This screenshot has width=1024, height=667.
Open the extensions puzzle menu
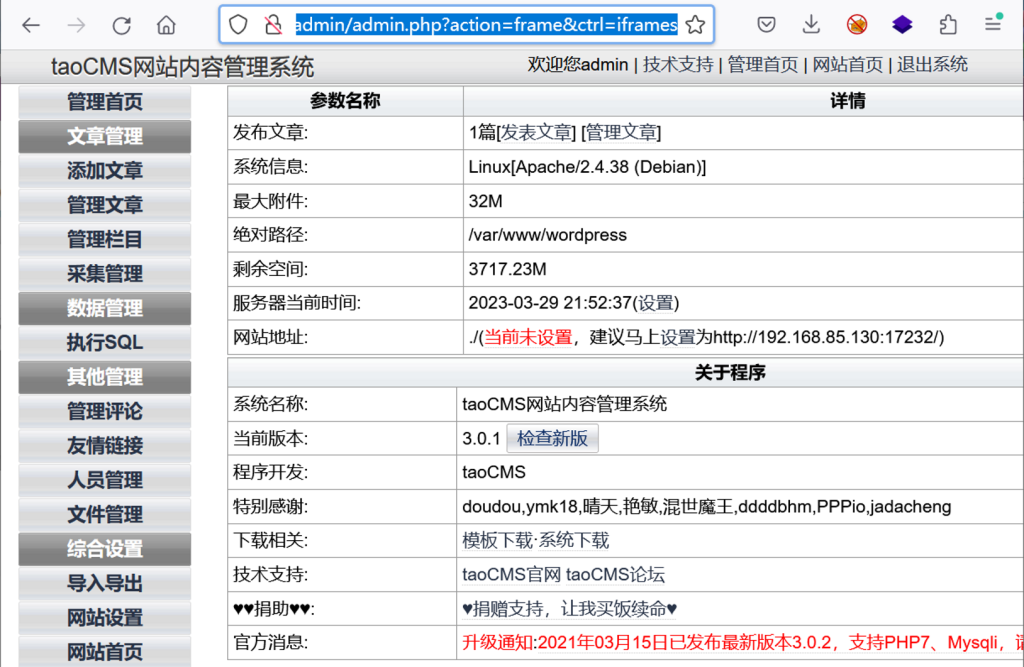click(x=948, y=25)
